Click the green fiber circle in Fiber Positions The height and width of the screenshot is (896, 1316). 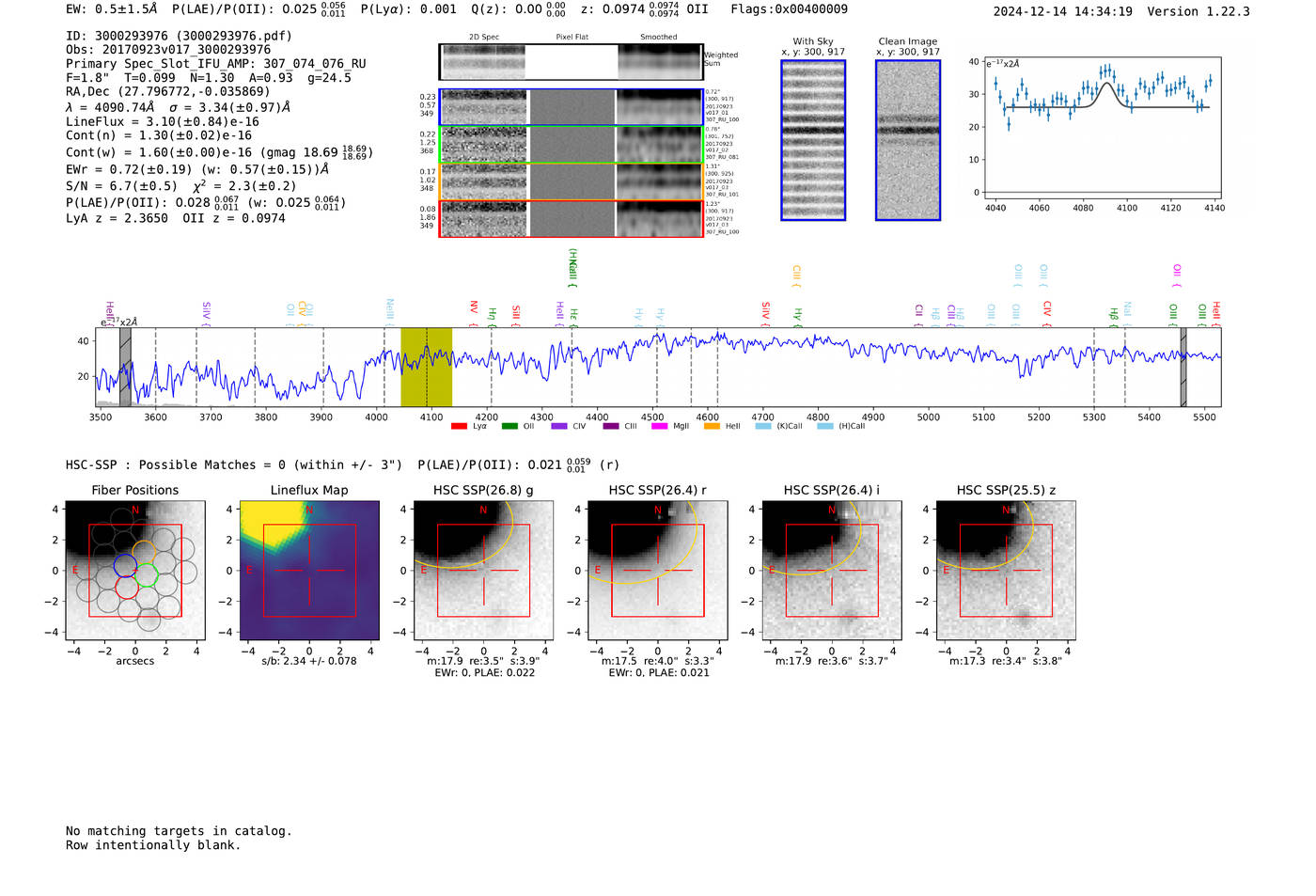(x=146, y=576)
